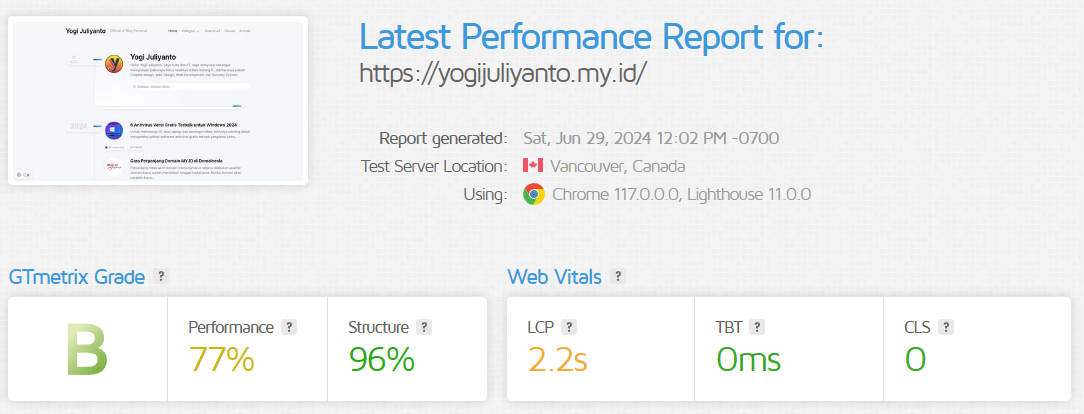Click the GTmetrix Grade heading
The height and width of the screenshot is (414, 1084).
click(77, 277)
